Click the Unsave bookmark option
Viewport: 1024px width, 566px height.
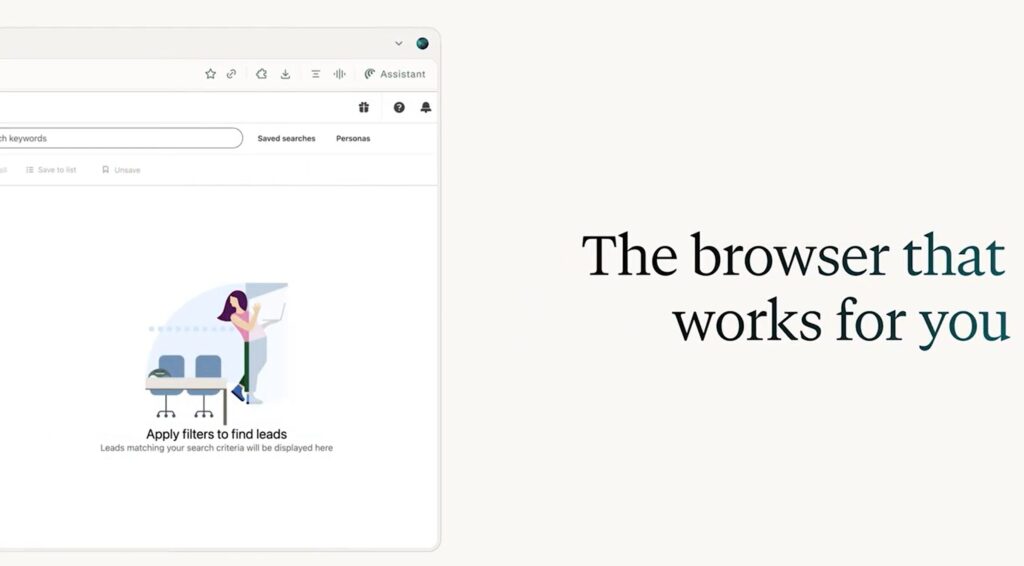coord(121,170)
